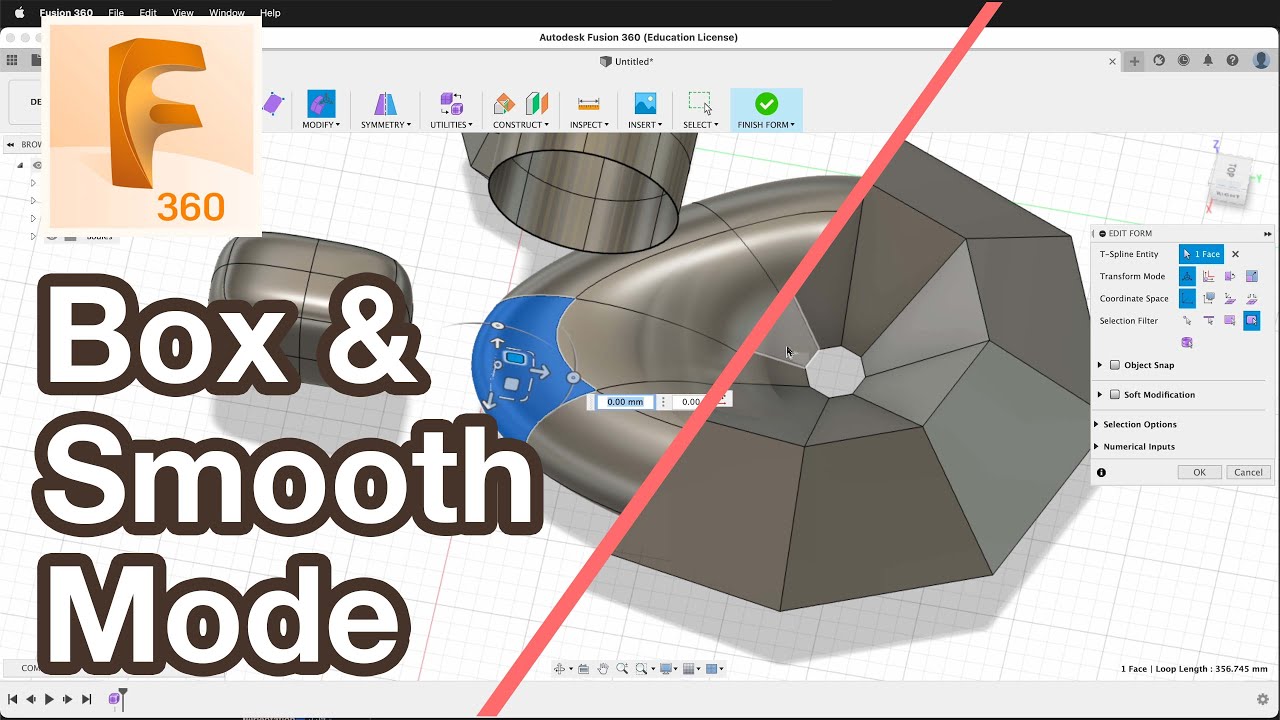Select Scale transform mode icon
Image resolution: width=1280 pixels, height=720 pixels.
(x=1251, y=276)
